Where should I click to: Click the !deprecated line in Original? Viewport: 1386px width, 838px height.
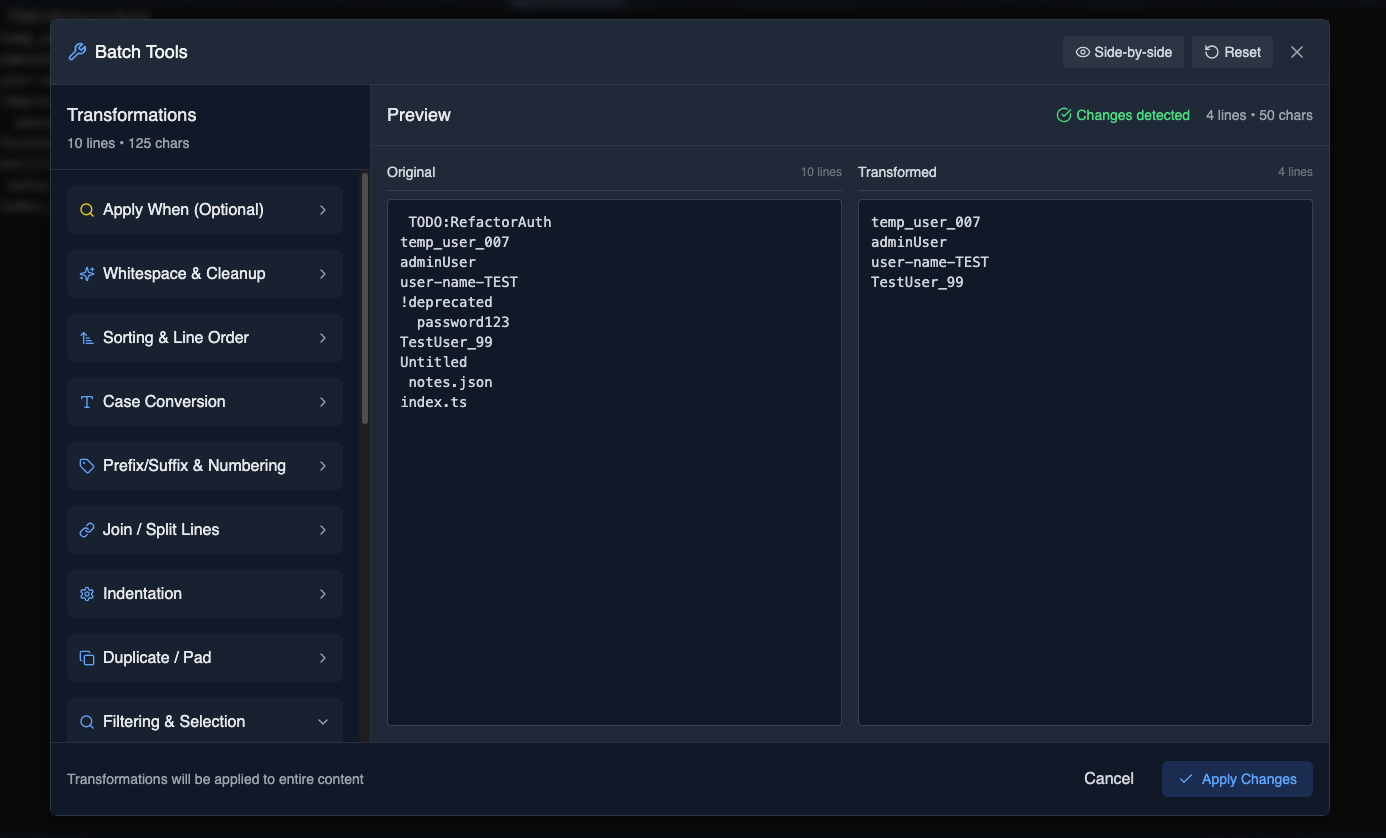(446, 302)
